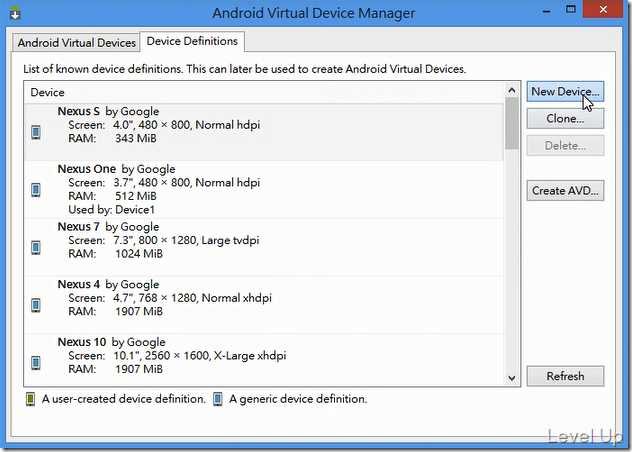Click the device list scrollbar thumb
The image size is (632, 452).
point(512,123)
